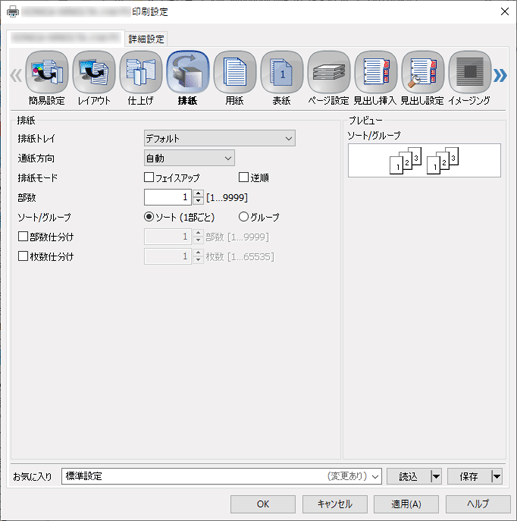Click the 適用(A) apply button
Screen dimensions: 517x521
[406, 504]
